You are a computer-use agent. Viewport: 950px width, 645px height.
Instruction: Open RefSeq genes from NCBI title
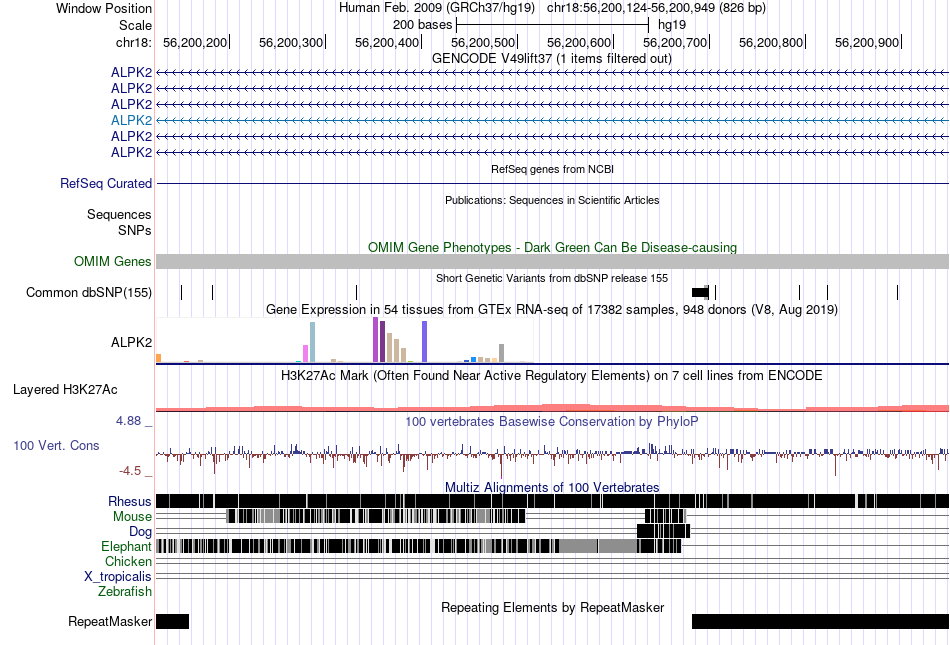(x=552, y=169)
